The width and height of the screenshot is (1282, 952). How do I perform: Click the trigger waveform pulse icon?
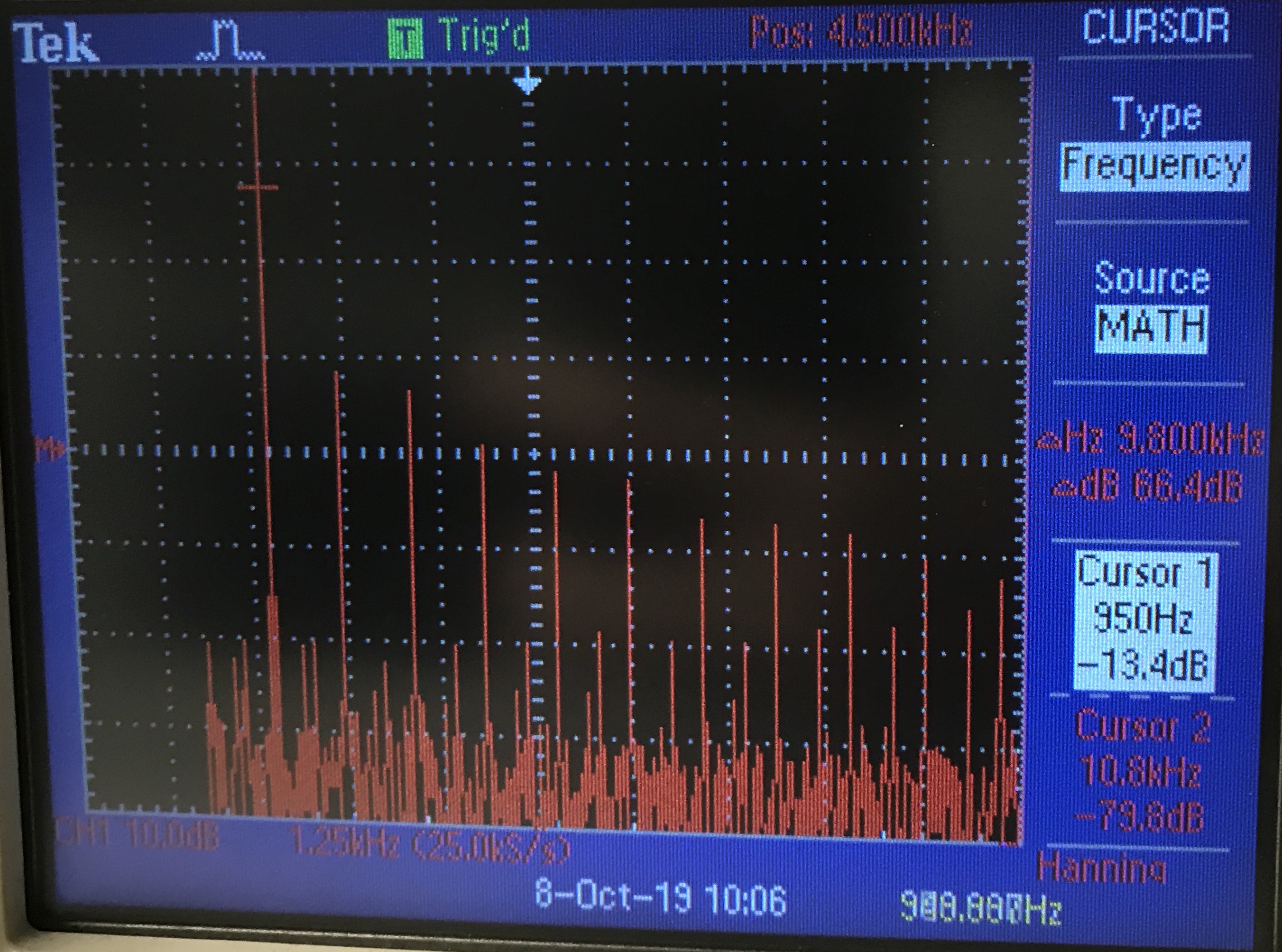tap(231, 40)
